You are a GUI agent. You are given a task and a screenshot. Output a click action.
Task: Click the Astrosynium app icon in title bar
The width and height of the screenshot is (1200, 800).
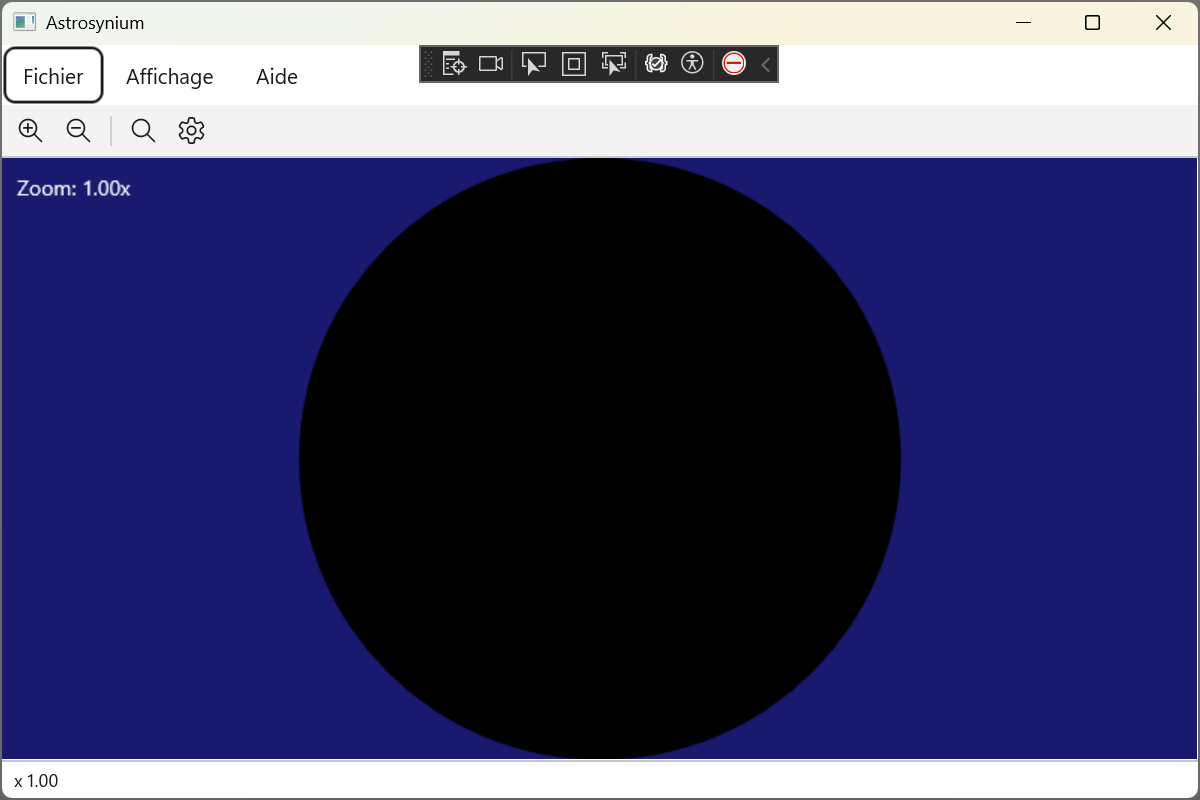click(25, 22)
